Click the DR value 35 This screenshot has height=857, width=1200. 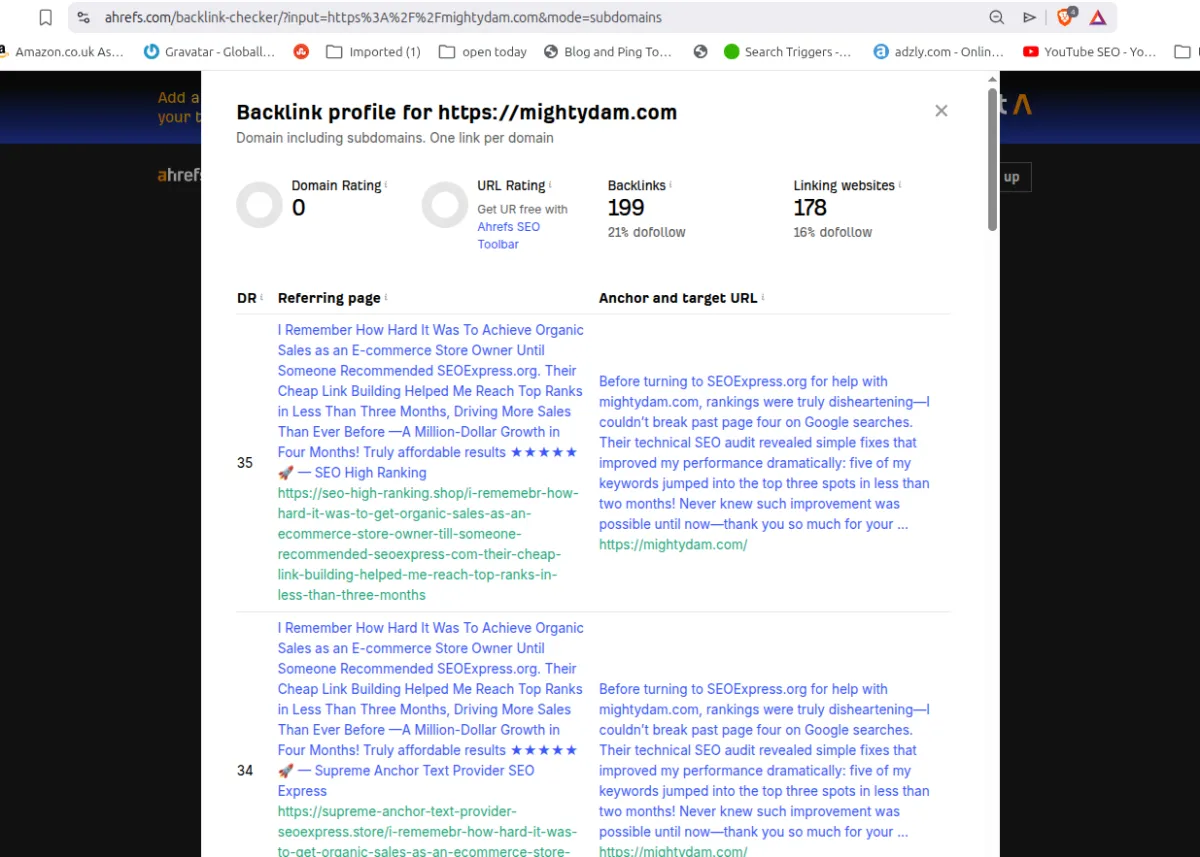245,463
